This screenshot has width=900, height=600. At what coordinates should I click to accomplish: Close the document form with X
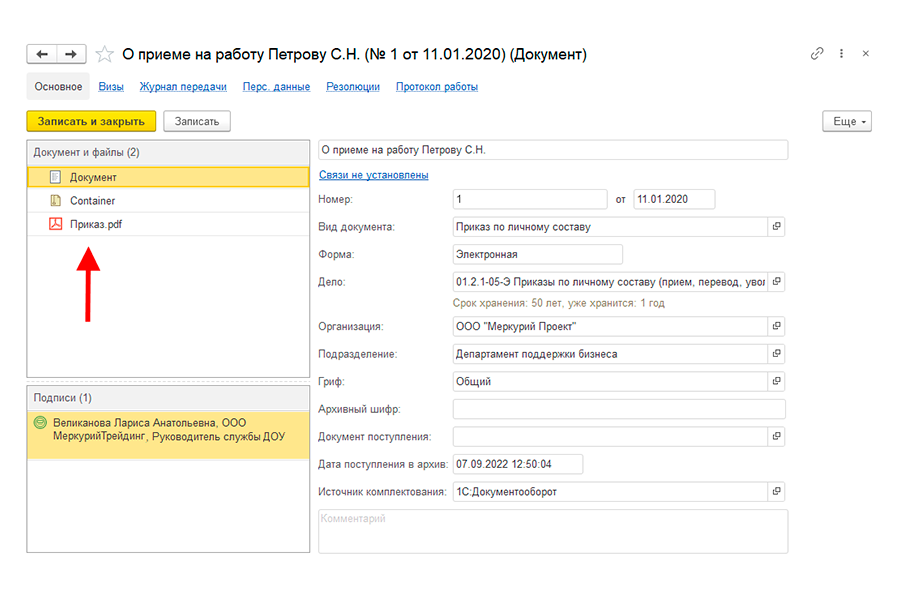(x=866, y=53)
